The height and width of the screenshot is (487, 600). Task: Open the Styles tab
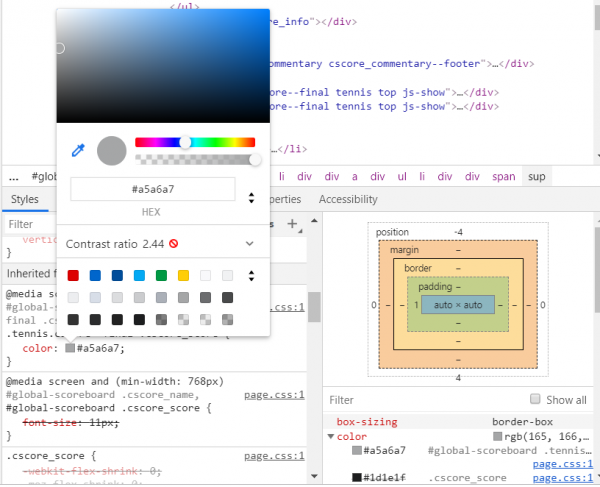[x=25, y=199]
